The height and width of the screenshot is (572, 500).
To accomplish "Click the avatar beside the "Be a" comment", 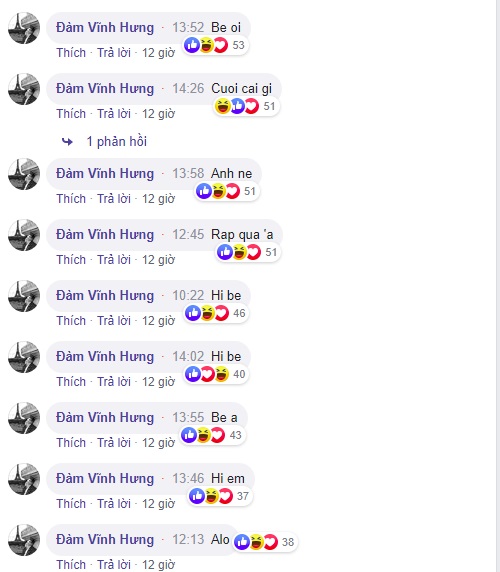I will [x=24, y=418].
